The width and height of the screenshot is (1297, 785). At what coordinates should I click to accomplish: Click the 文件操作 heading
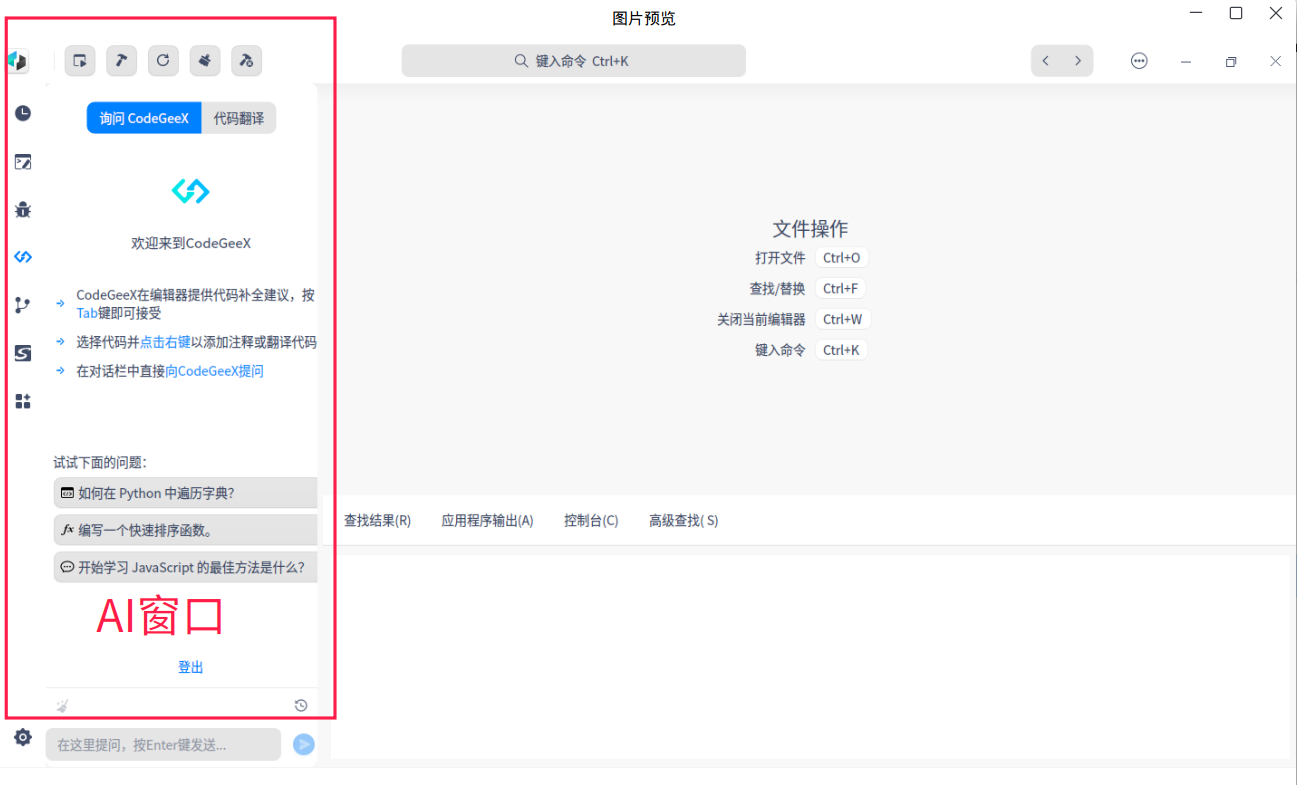point(810,228)
